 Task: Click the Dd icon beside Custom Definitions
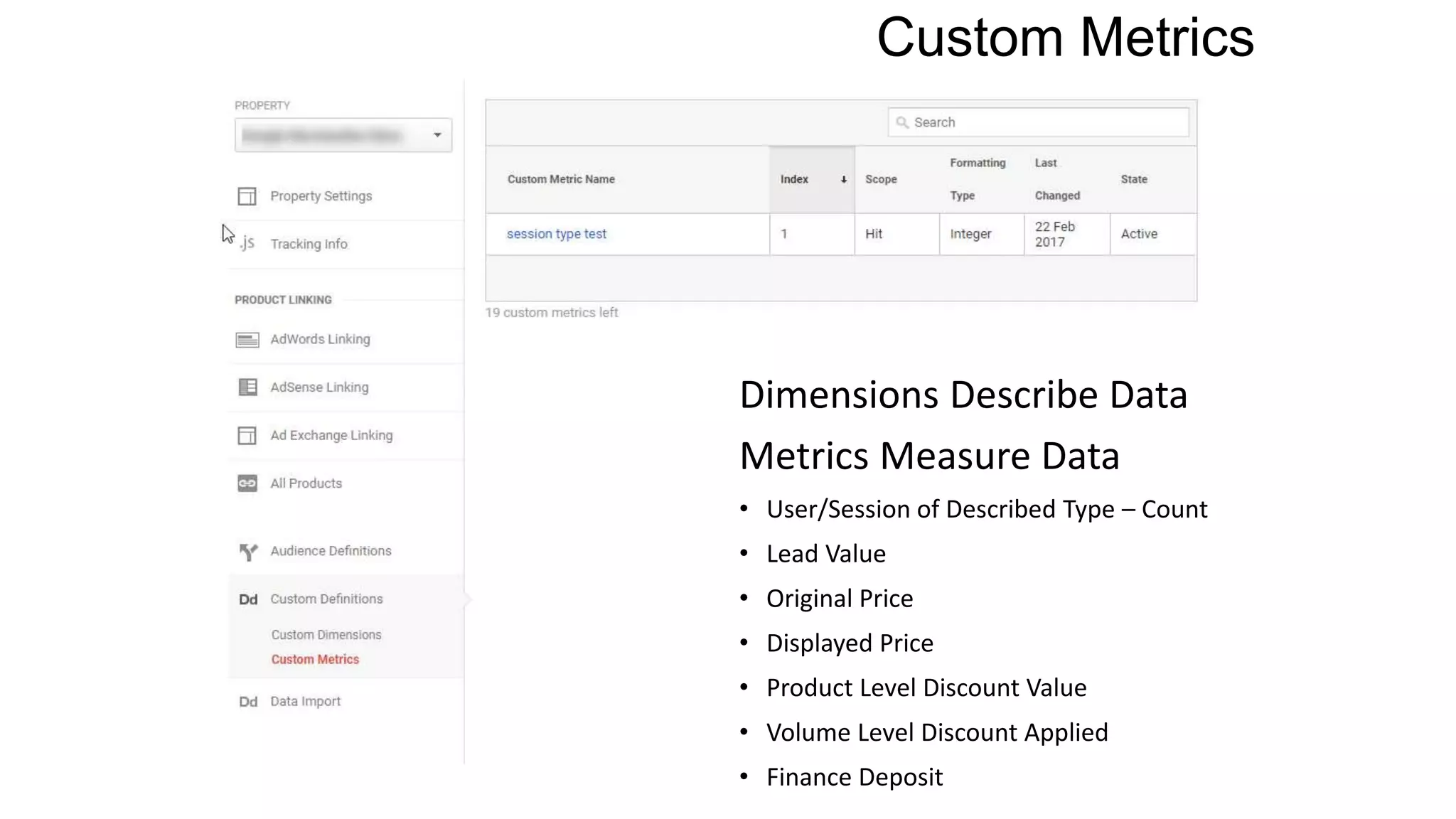pos(248,600)
